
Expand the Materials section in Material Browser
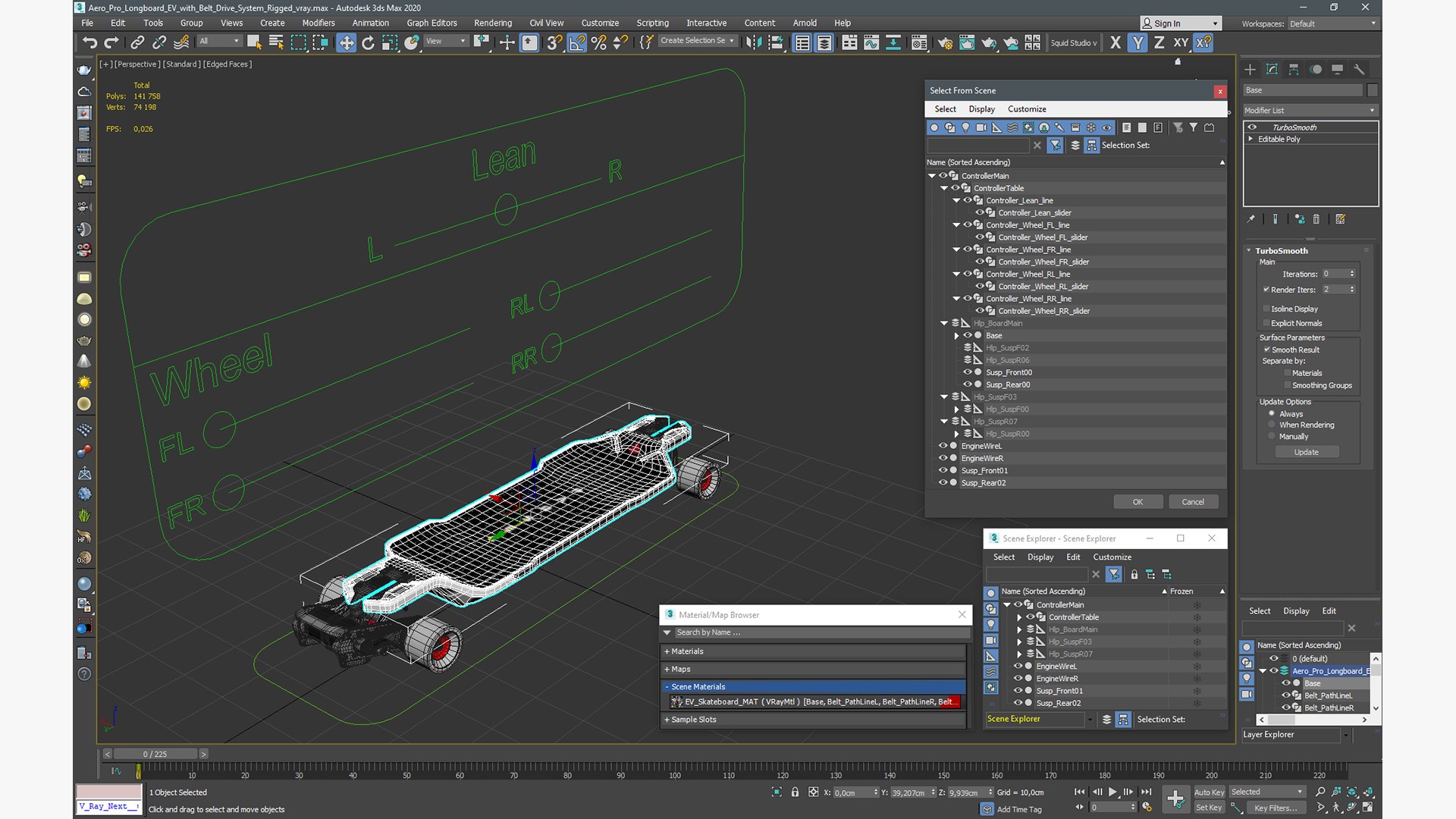tap(686, 651)
